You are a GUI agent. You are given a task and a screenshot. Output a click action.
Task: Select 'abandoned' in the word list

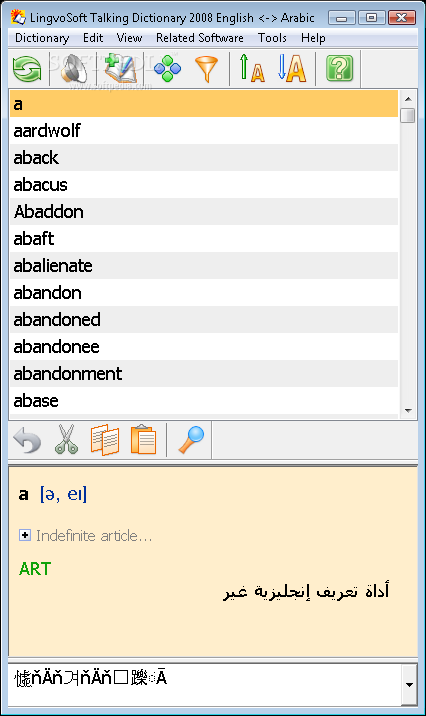(204, 319)
